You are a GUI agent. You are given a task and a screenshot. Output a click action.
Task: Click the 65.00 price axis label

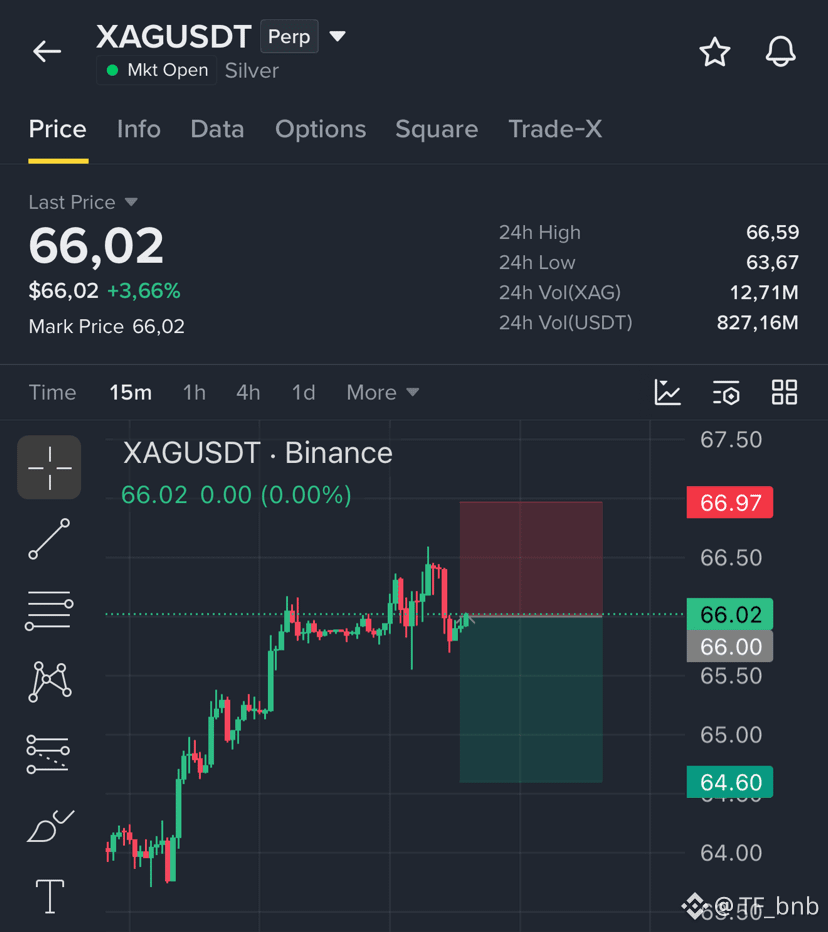[x=731, y=735]
